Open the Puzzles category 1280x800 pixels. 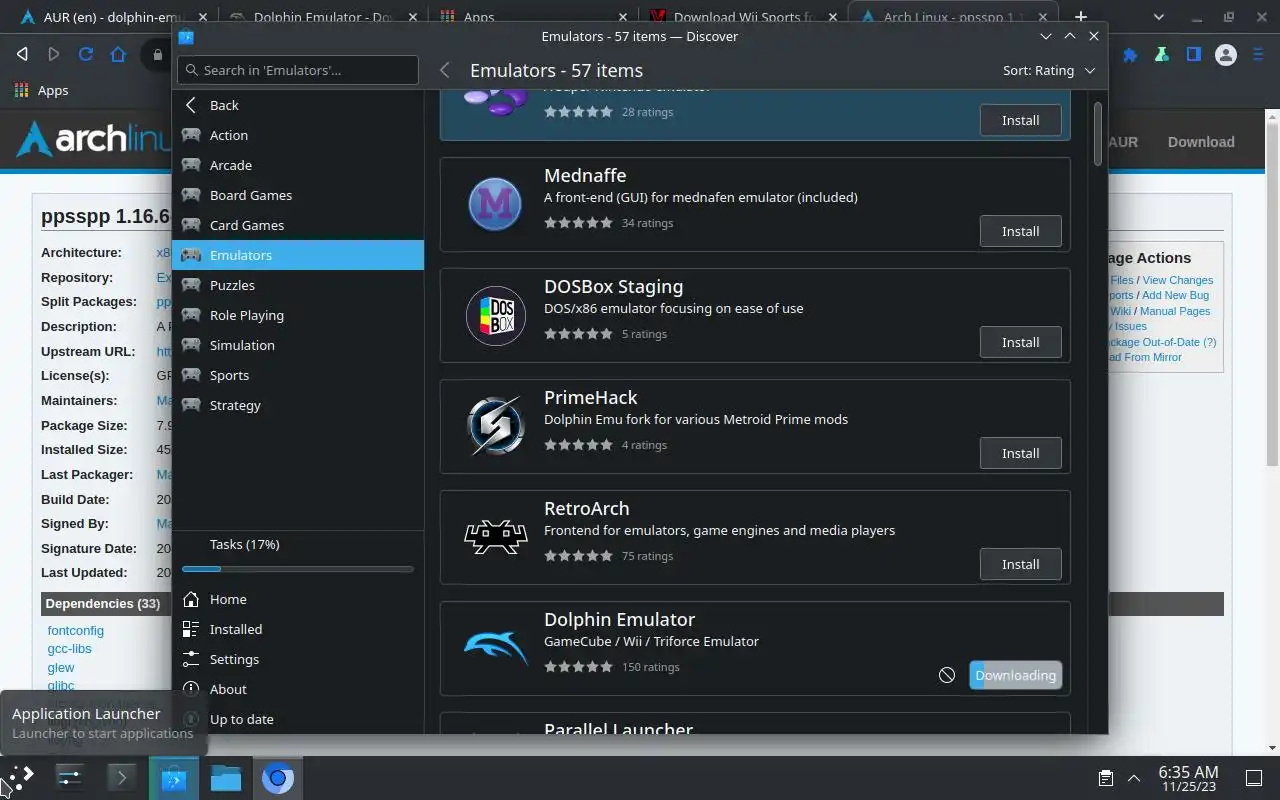click(x=298, y=285)
